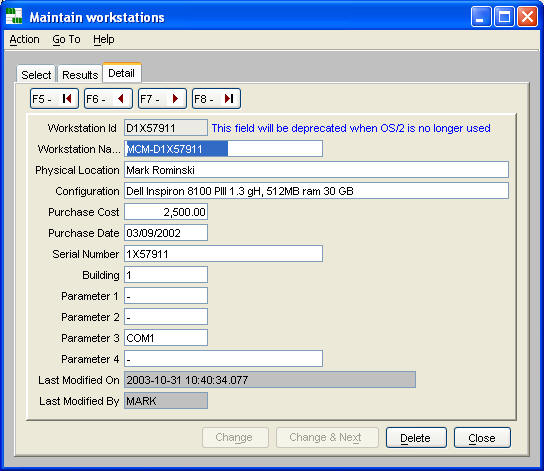The width and height of the screenshot is (544, 471).
Task: Go to first record with F5 button
Action: click(54, 99)
